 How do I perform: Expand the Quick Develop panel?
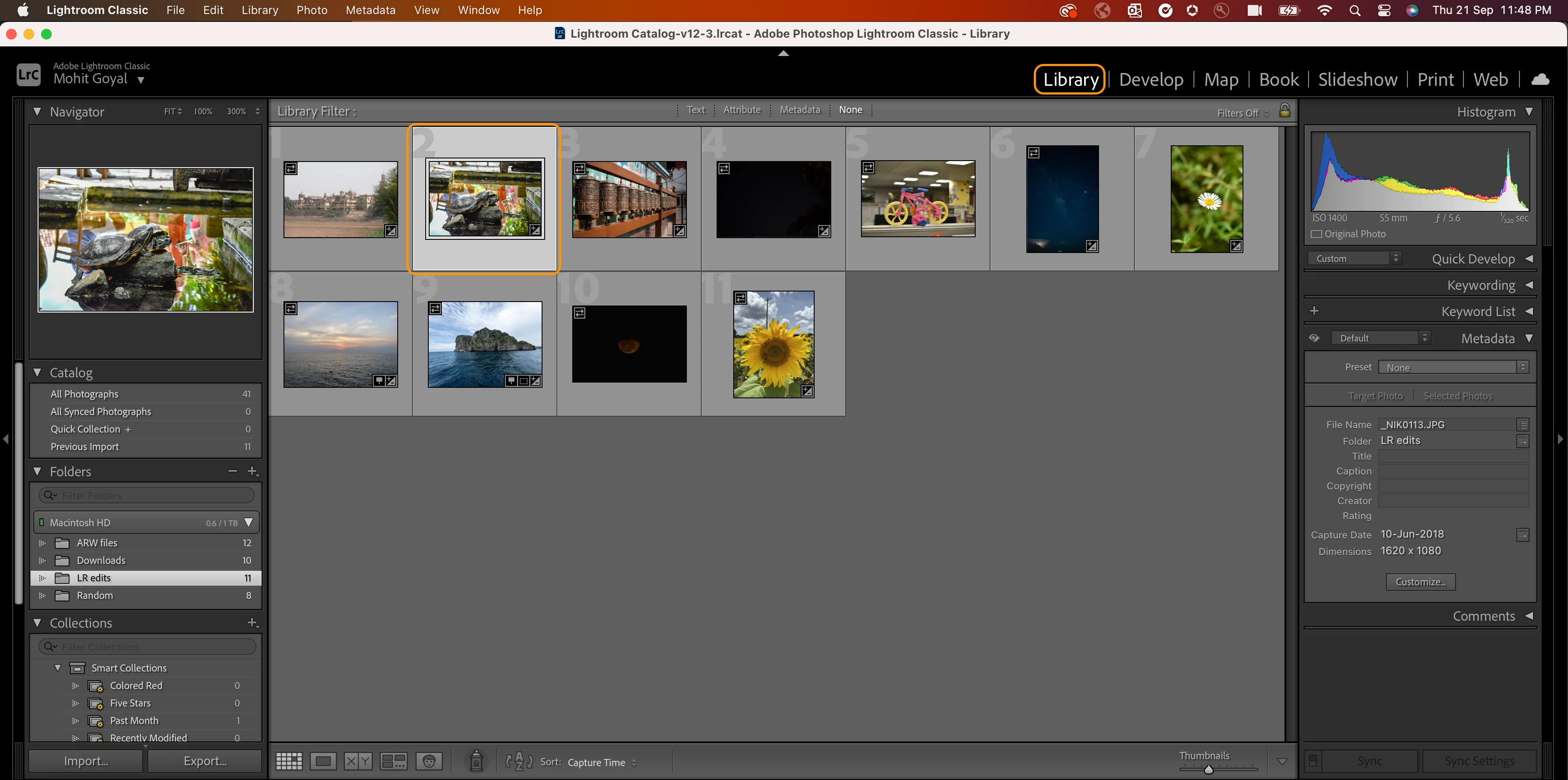[1529, 259]
